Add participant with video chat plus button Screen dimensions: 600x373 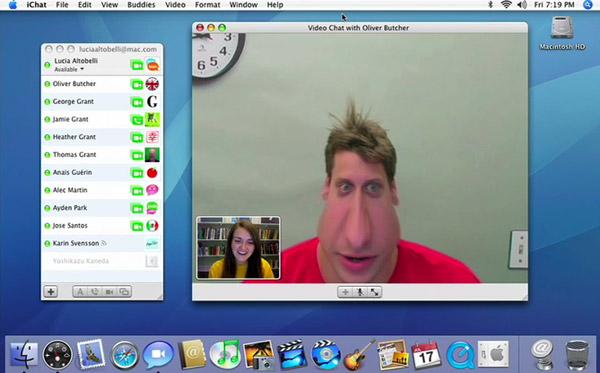pos(345,292)
